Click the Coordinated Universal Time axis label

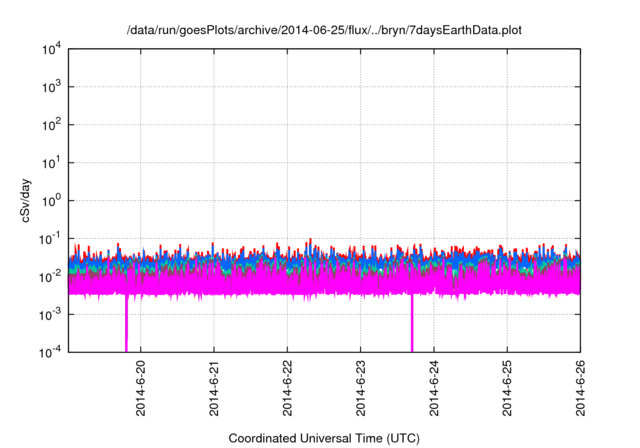324,438
